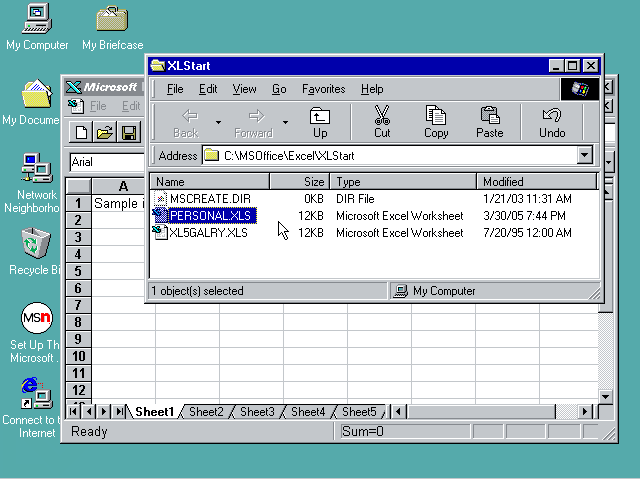This screenshot has height=480, width=640.
Task: Switch to Sheet2 tab
Action: pos(206,412)
